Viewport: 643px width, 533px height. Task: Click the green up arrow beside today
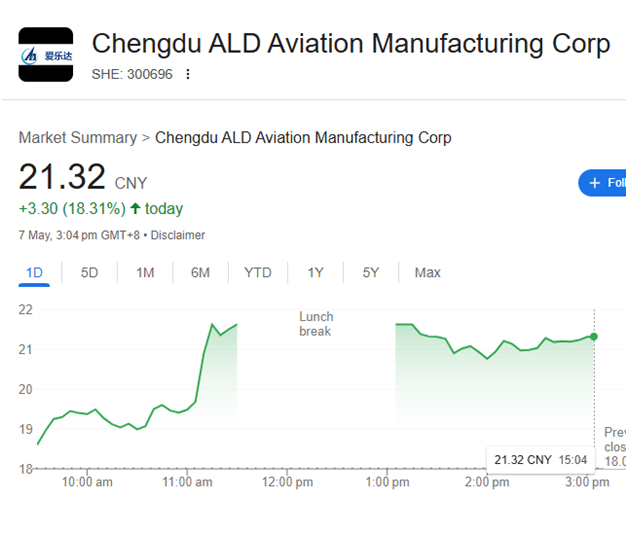136,209
